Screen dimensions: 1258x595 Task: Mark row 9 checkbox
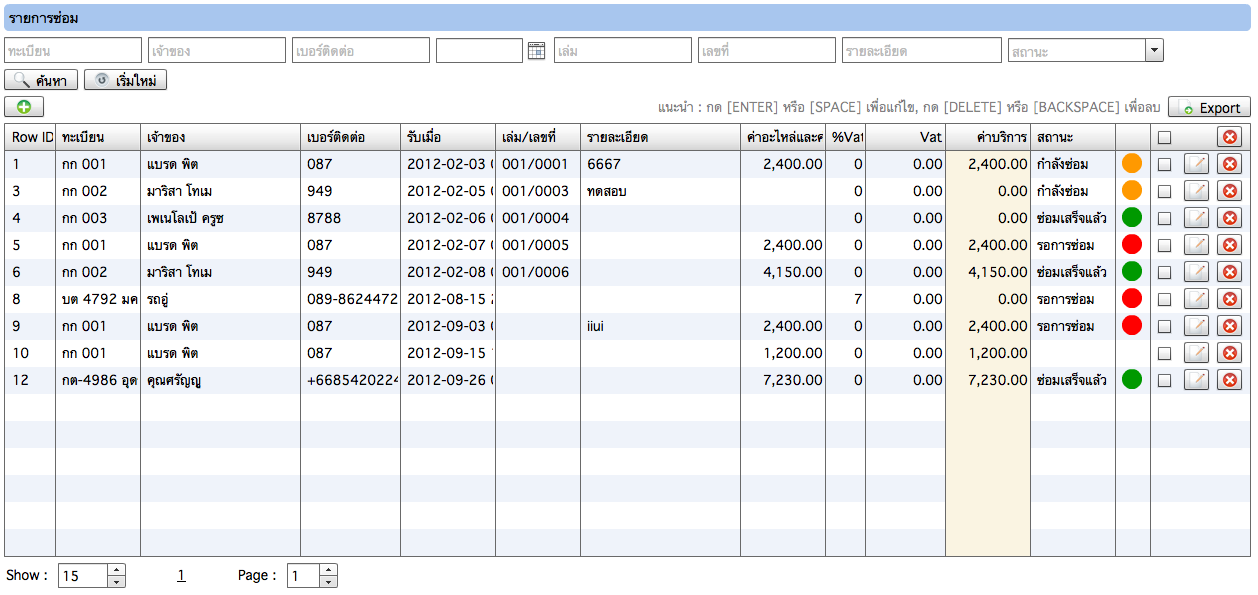coord(1164,327)
